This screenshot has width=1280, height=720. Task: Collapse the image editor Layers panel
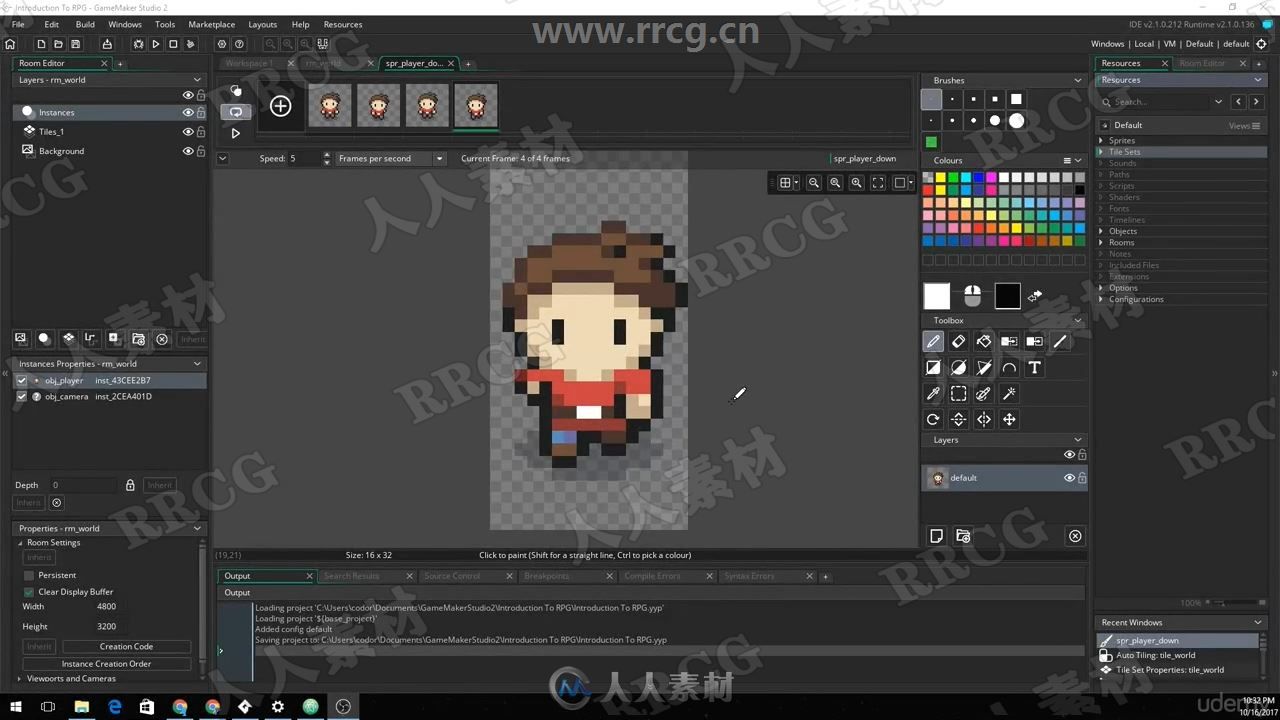point(1077,440)
